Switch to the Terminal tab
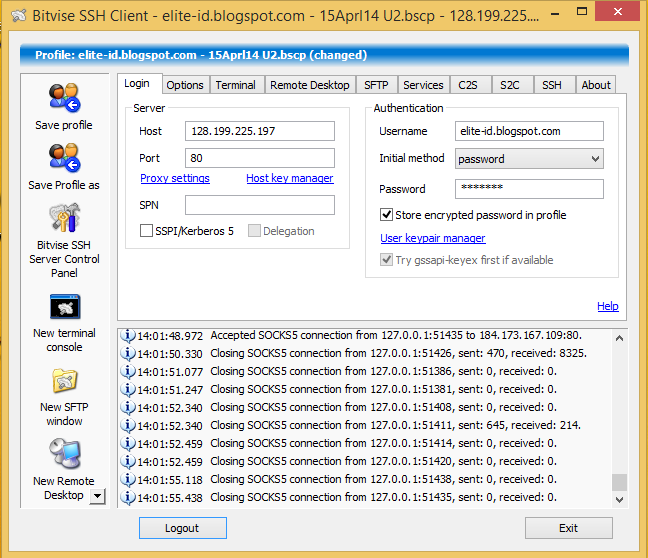Screen dimensions: 648x558 tap(236, 85)
